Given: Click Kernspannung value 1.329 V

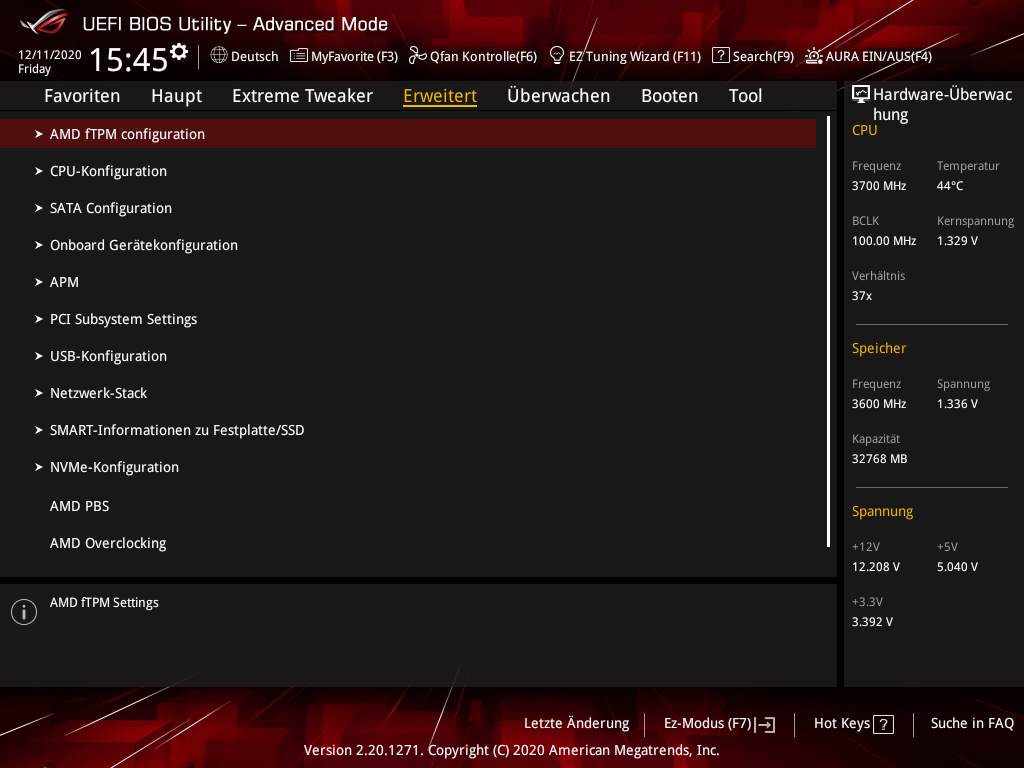Looking at the screenshot, I should tap(957, 241).
